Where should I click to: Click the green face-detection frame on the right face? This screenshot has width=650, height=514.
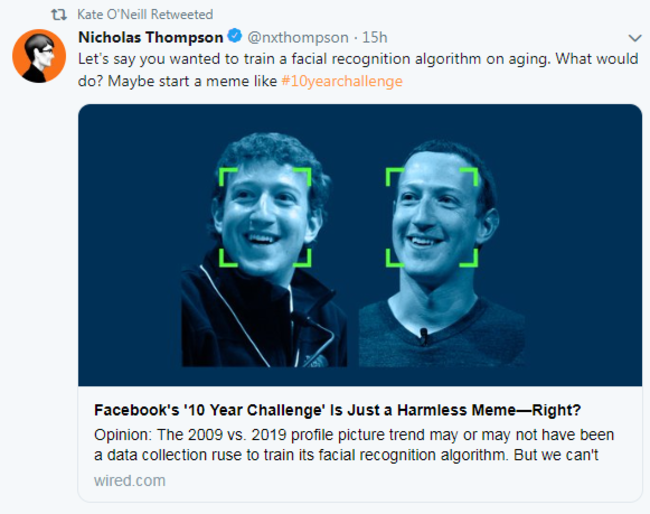point(389,173)
